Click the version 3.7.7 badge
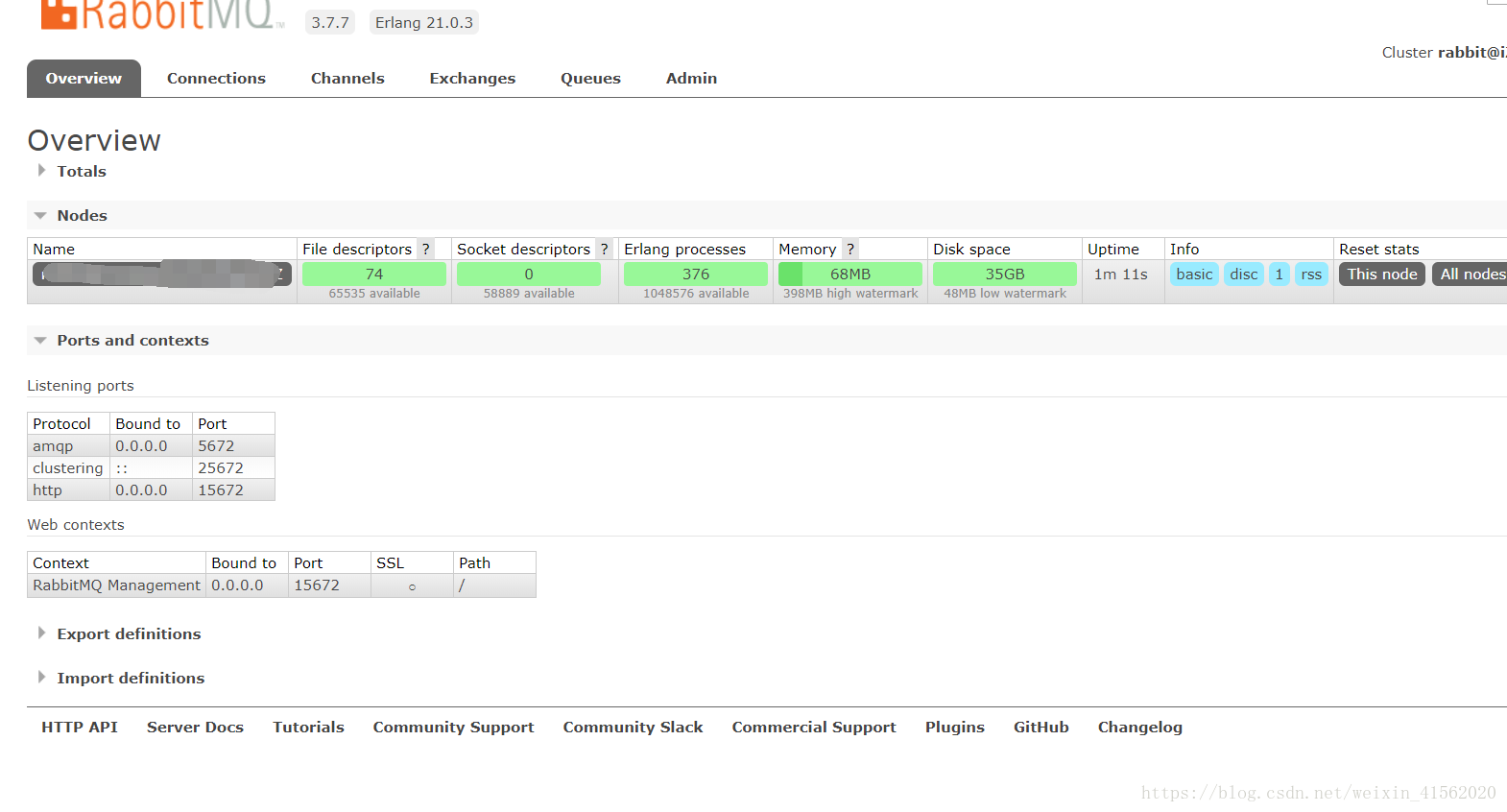1507x812 pixels. coord(330,22)
